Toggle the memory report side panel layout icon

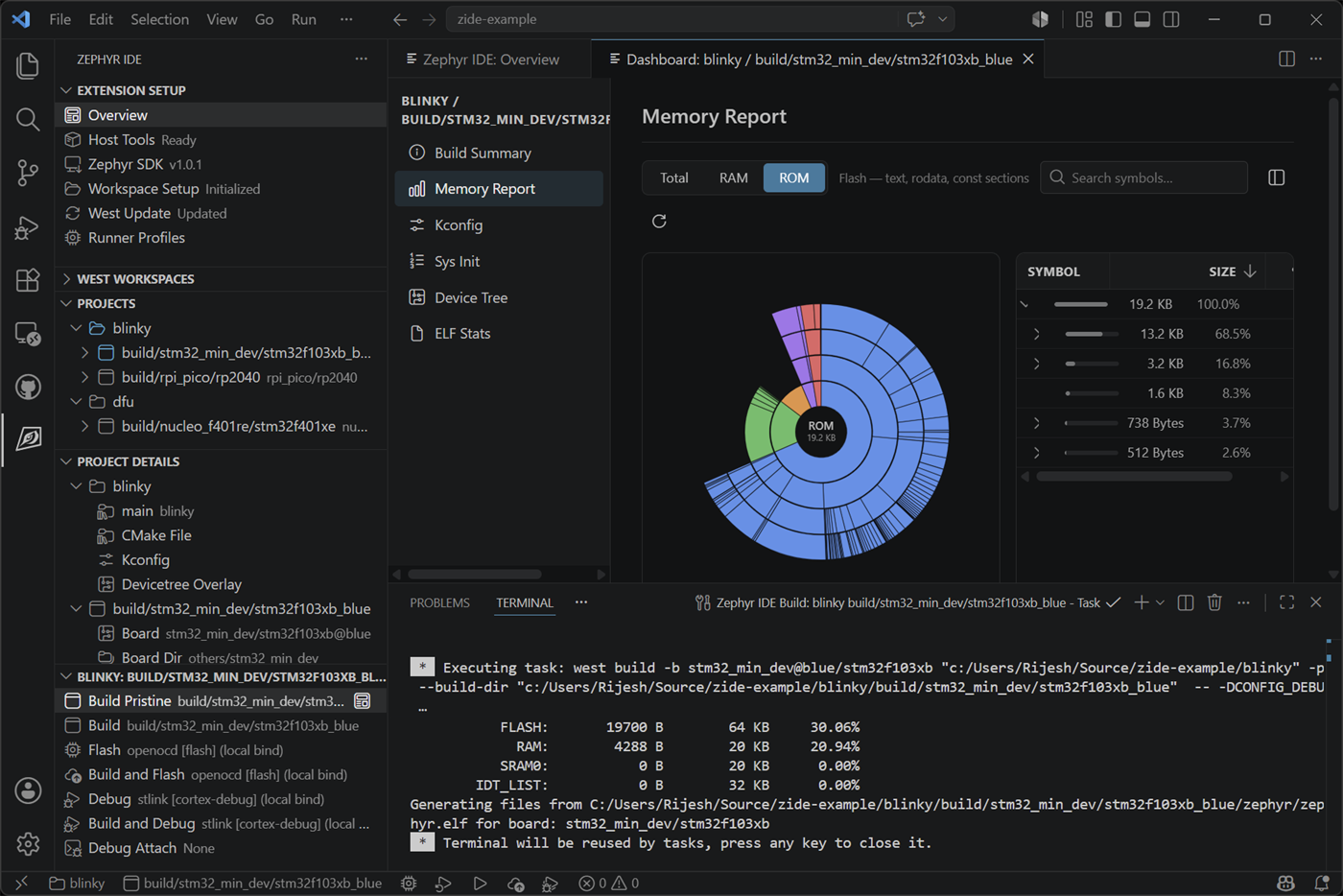[x=1276, y=177]
